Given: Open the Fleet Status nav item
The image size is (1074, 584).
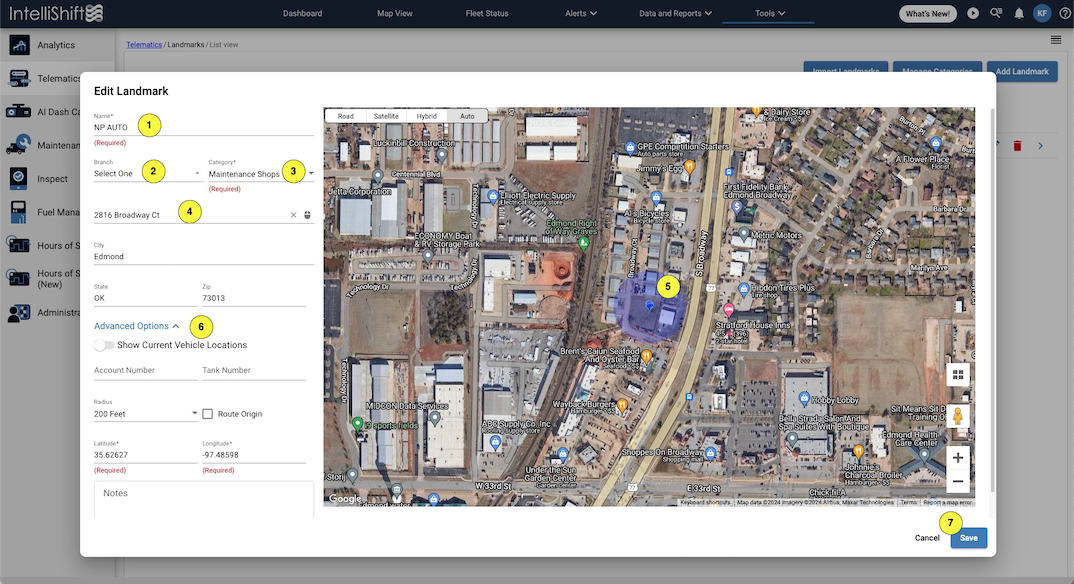Looking at the screenshot, I should click(487, 14).
